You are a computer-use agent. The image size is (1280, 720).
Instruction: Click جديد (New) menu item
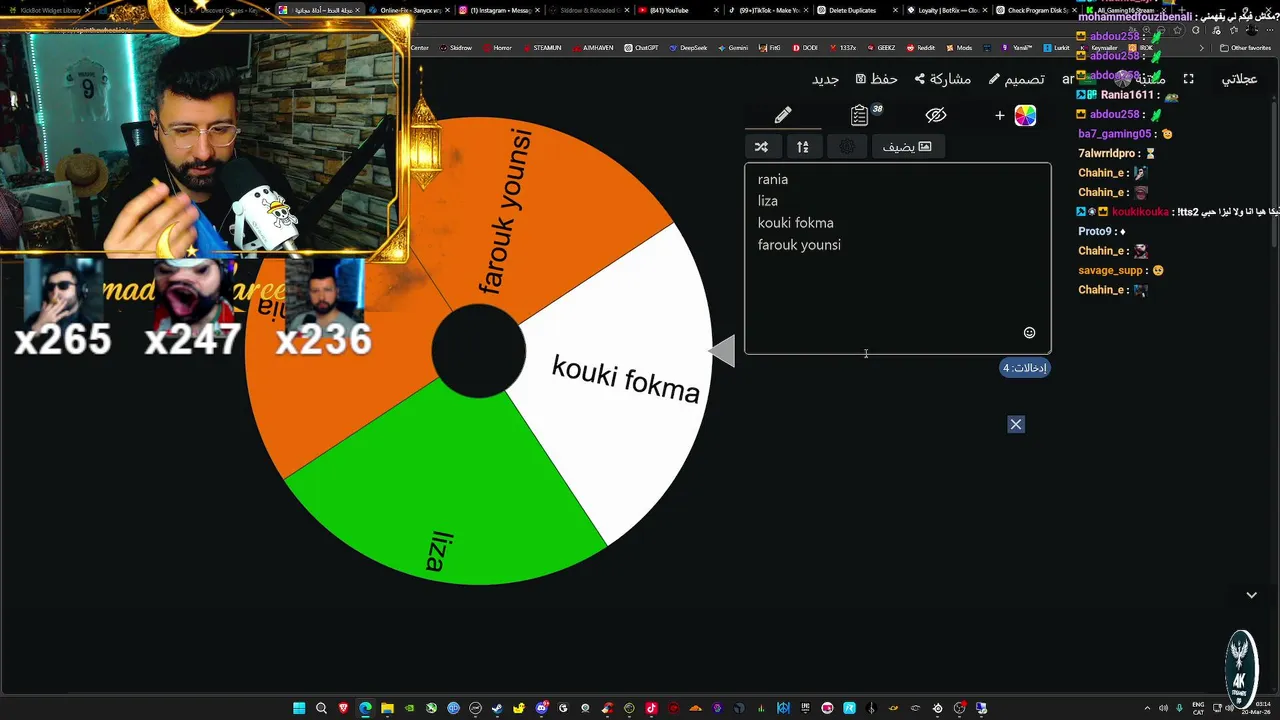coord(825,79)
